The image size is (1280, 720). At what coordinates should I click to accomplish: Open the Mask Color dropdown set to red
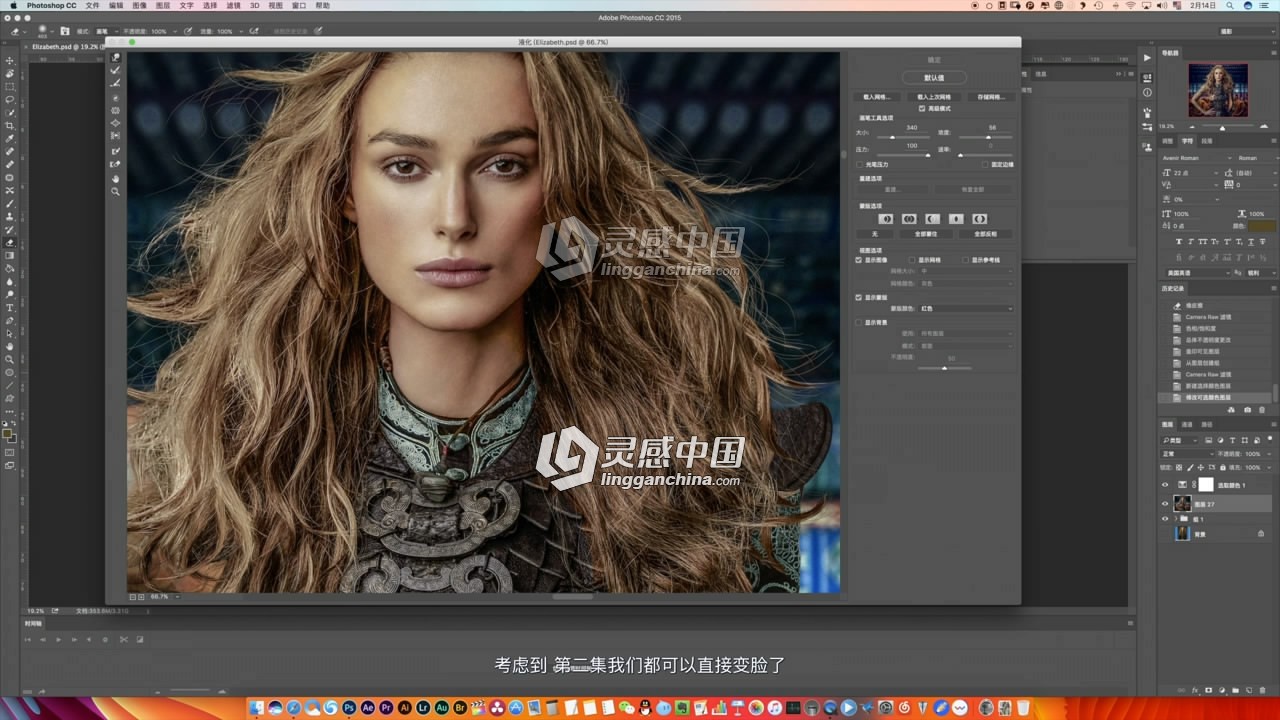[966, 308]
